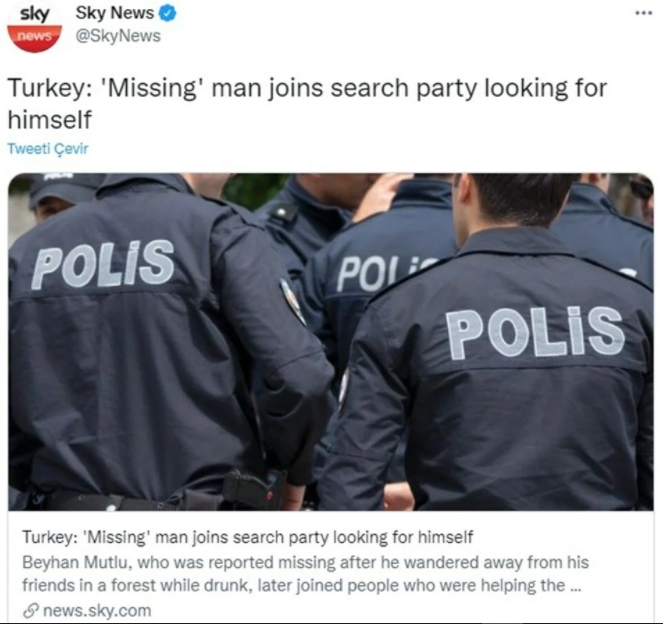The width and height of the screenshot is (663, 624).
Task: Click the blue verified badge
Action: point(167,14)
